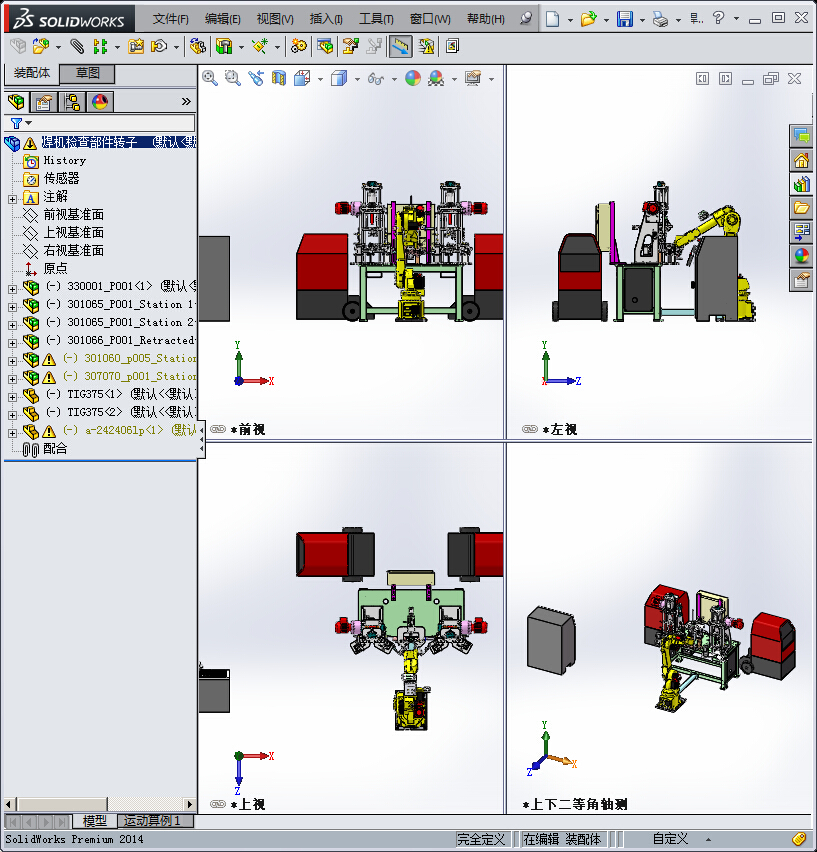The height and width of the screenshot is (852, 817).
Task: Select the 配合 mates folder
Action: coord(55,448)
